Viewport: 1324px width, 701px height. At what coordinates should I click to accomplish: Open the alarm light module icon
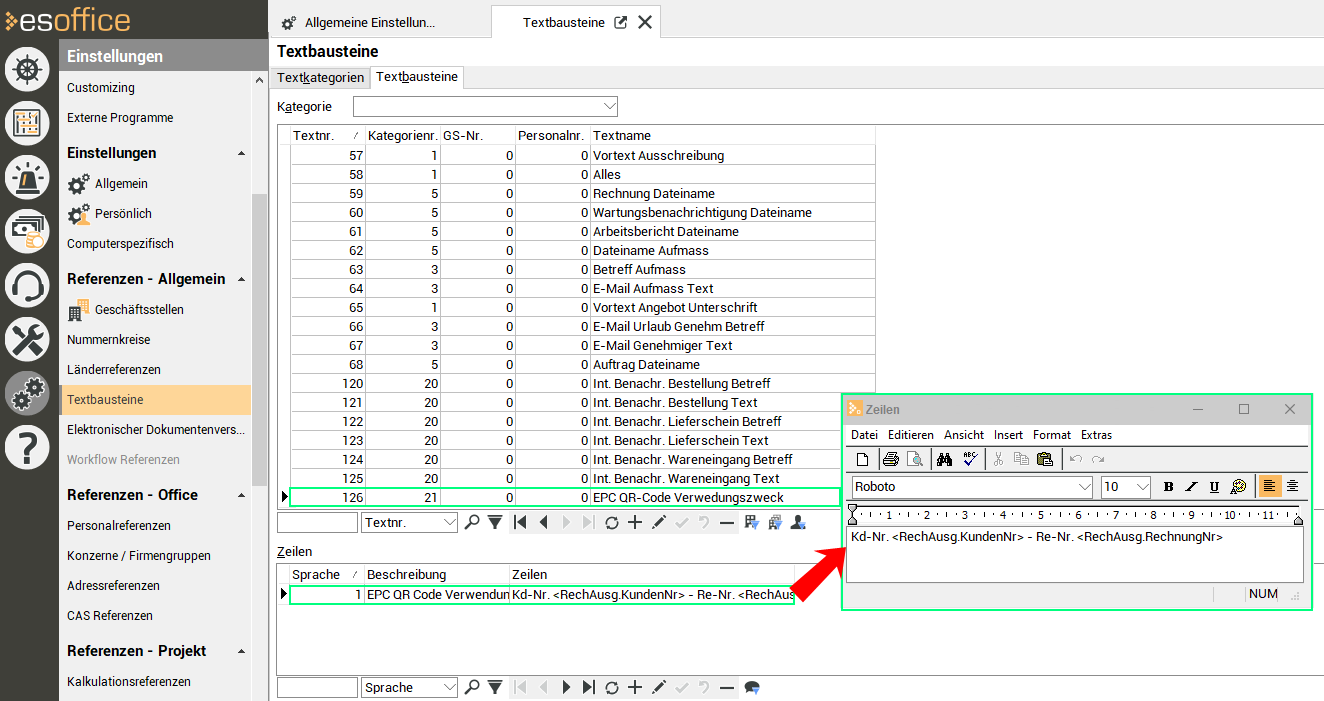pyautogui.click(x=27, y=177)
